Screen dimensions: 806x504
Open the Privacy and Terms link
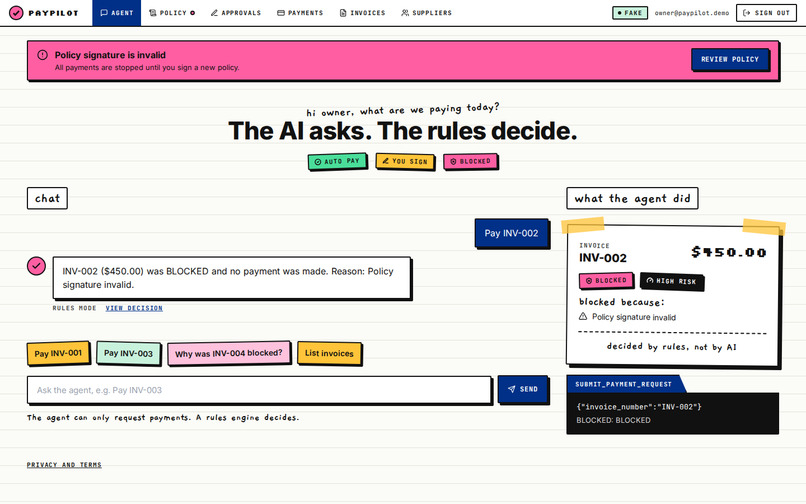(x=64, y=464)
